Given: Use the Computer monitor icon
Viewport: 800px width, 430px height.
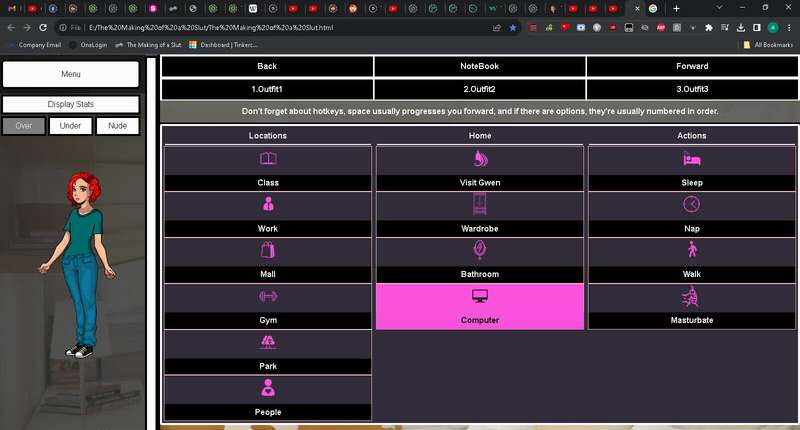Looking at the screenshot, I should click(480, 296).
